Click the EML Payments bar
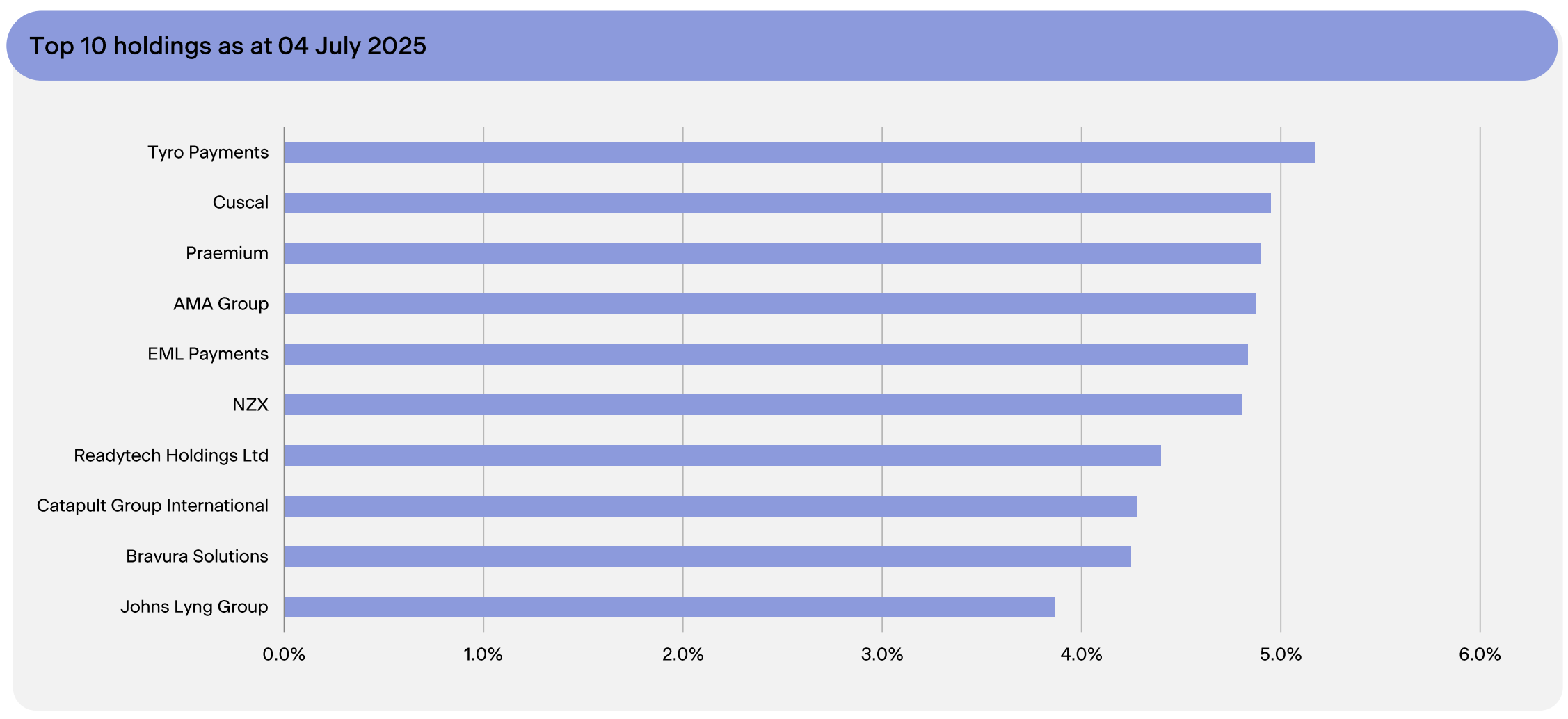The image size is (1568, 719). [x=765, y=355]
